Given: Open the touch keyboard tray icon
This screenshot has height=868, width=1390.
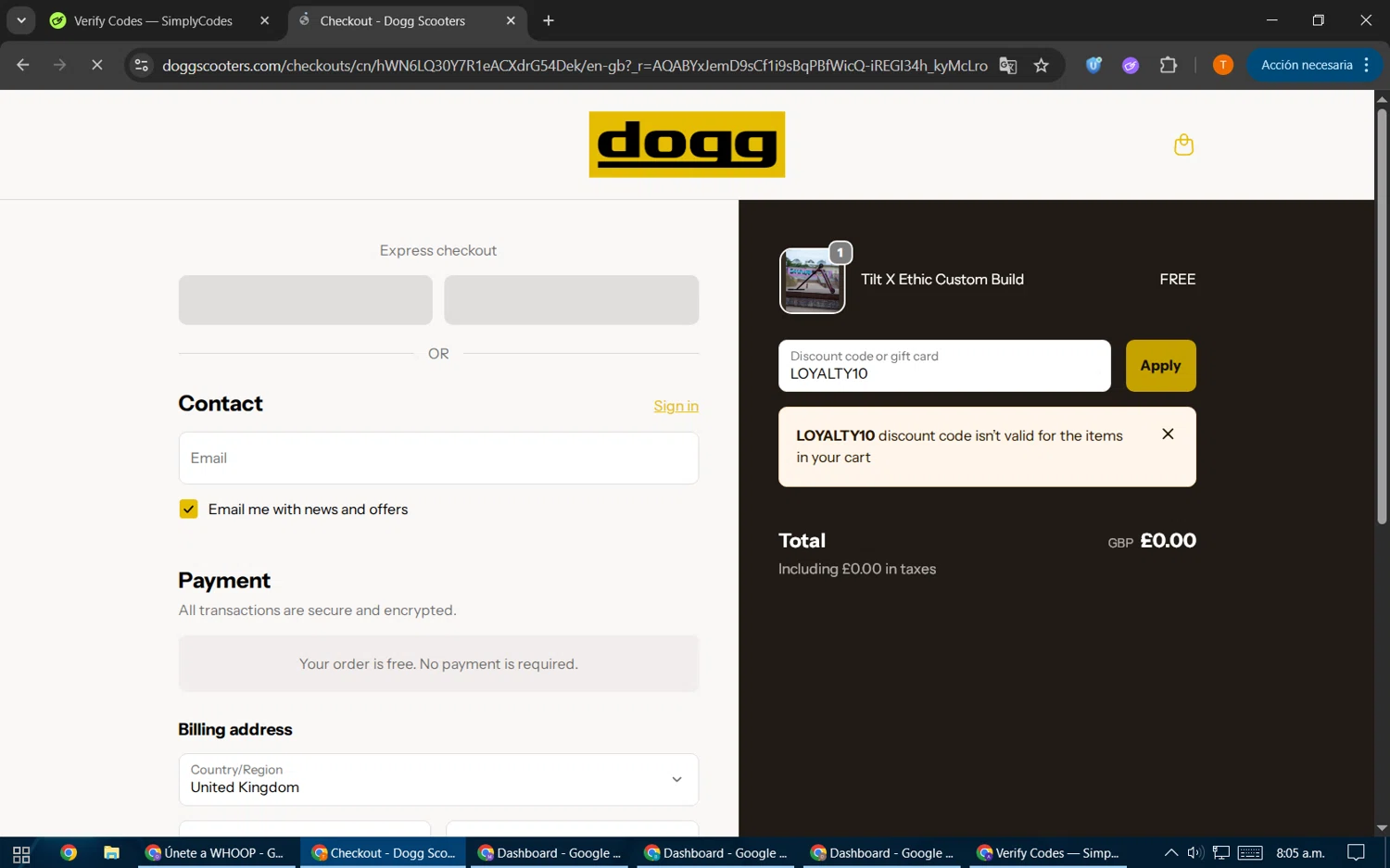Looking at the screenshot, I should click(x=1250, y=853).
